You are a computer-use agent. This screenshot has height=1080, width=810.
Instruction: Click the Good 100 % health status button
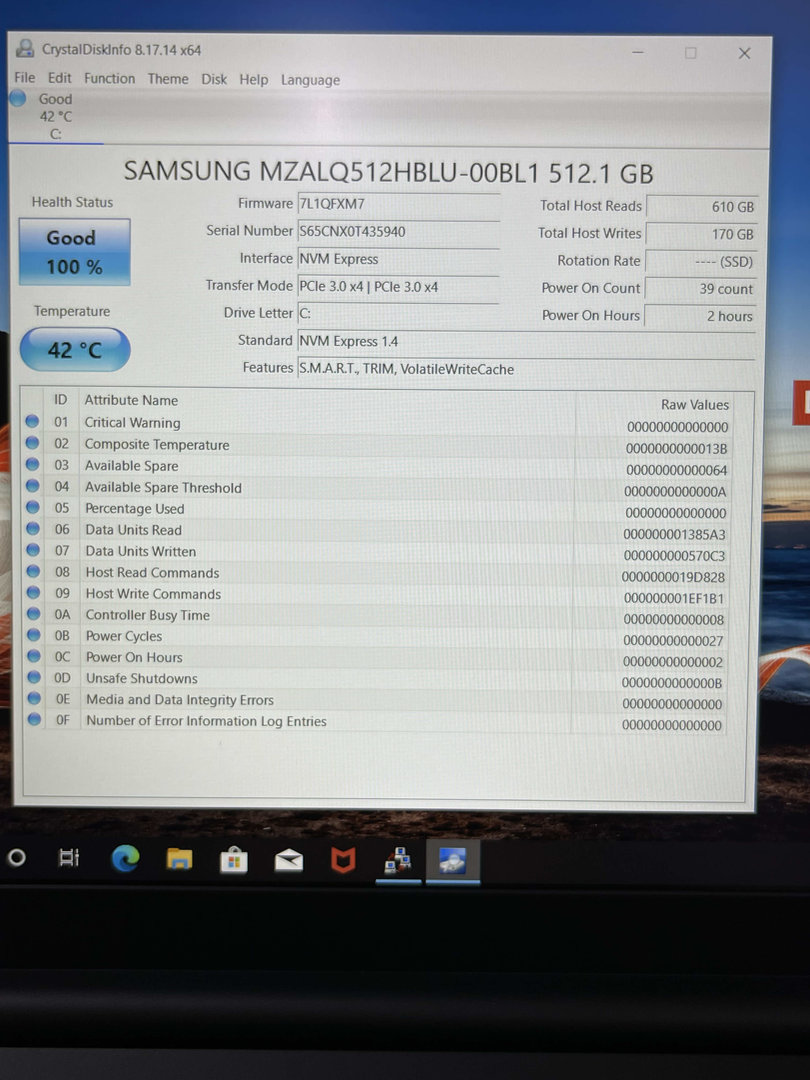coord(74,252)
